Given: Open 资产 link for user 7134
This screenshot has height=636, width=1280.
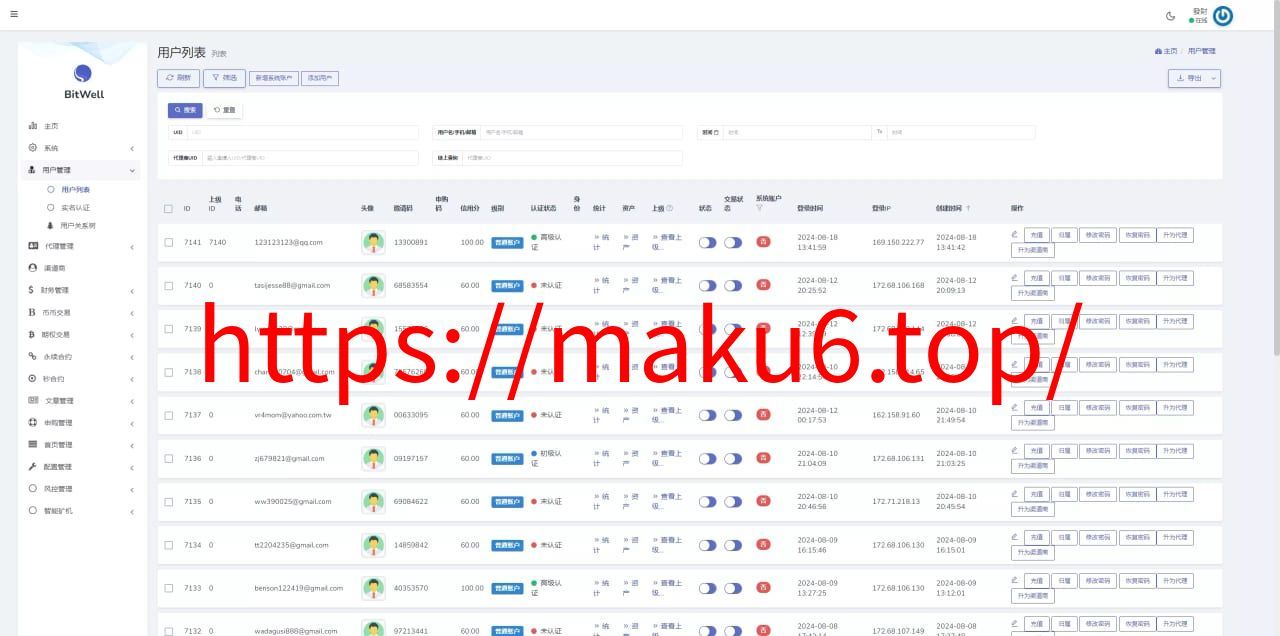Looking at the screenshot, I should tap(630, 545).
